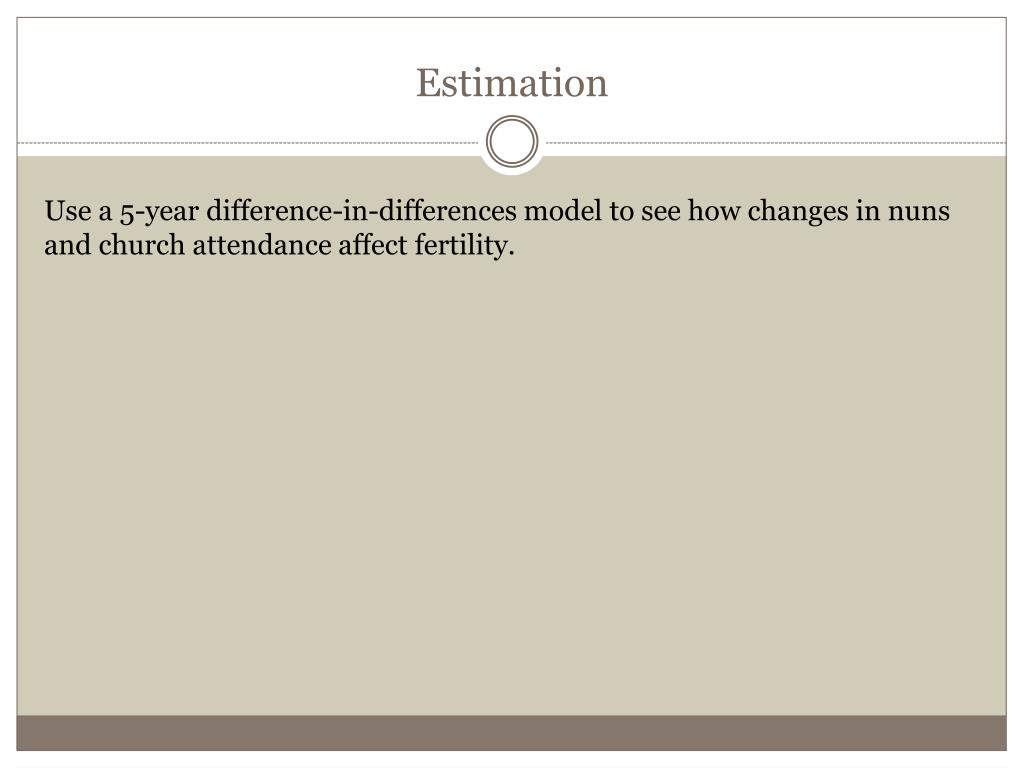Image resolution: width=1024 pixels, height=768 pixels.
Task: Click the circular ornament under the title
Action: 512,142
